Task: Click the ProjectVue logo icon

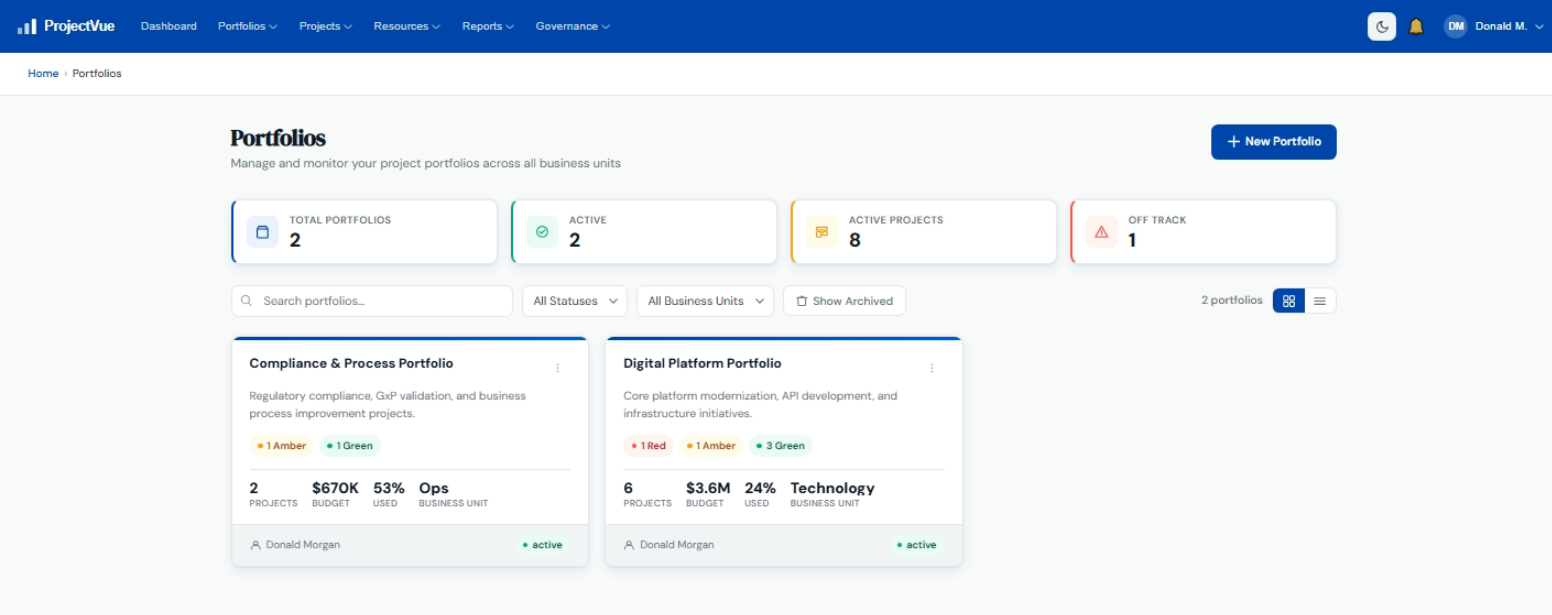Action: [x=27, y=26]
